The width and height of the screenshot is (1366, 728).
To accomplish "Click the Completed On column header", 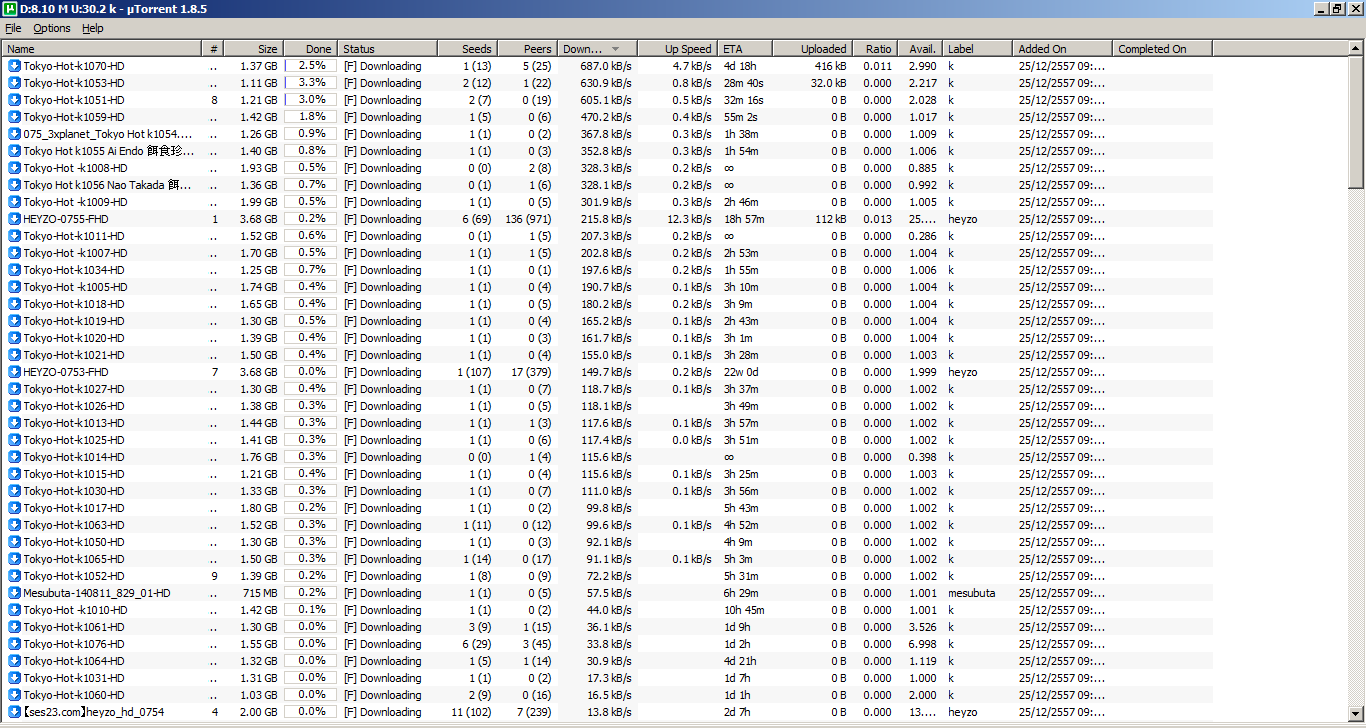I will tap(1163, 48).
